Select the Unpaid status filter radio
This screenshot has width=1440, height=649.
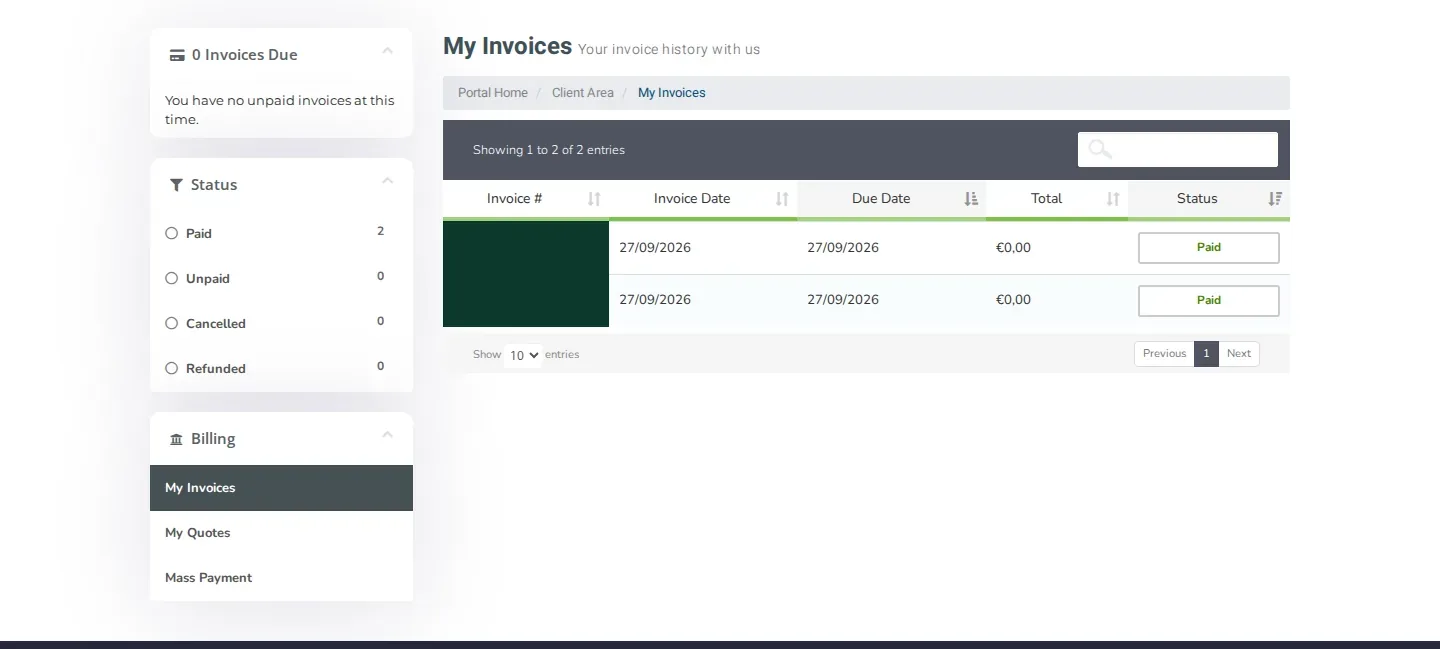(x=171, y=278)
